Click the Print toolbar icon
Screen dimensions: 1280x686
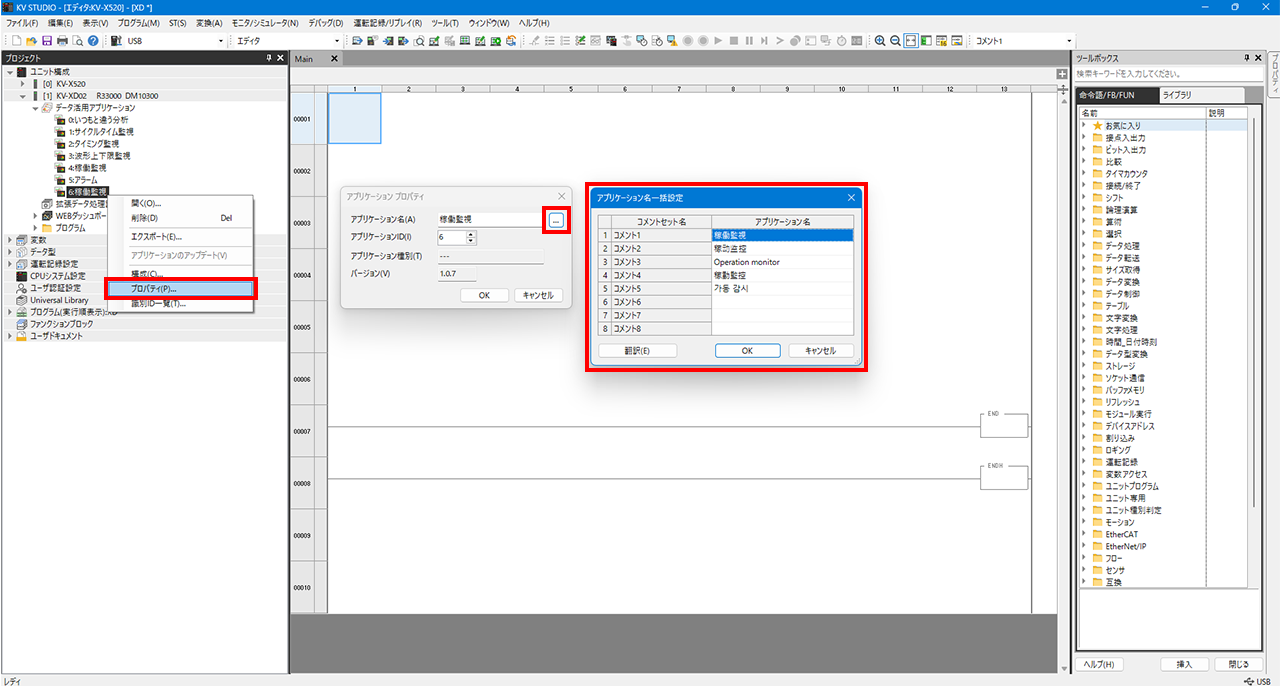pyautogui.click(x=62, y=41)
